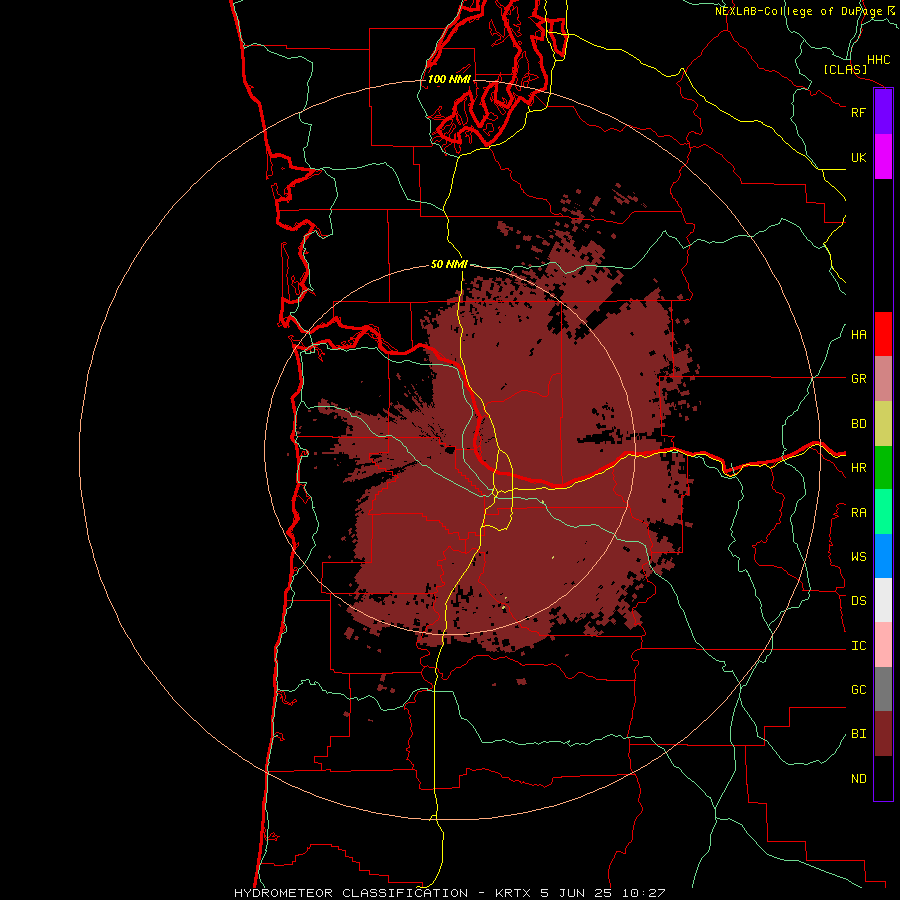Click the DS legend label
This screenshot has width=900, height=900.
(858, 601)
